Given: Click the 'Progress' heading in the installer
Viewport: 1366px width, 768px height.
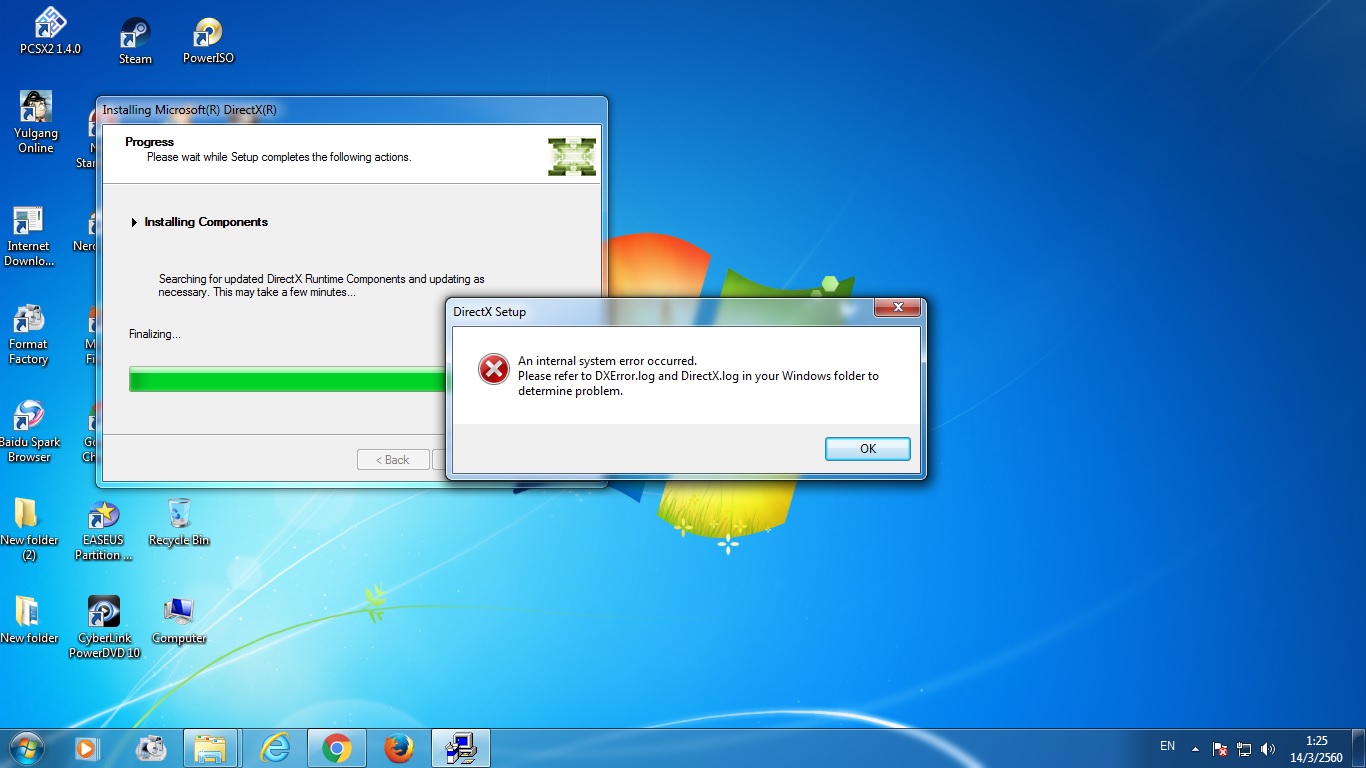Looking at the screenshot, I should click(x=150, y=142).
